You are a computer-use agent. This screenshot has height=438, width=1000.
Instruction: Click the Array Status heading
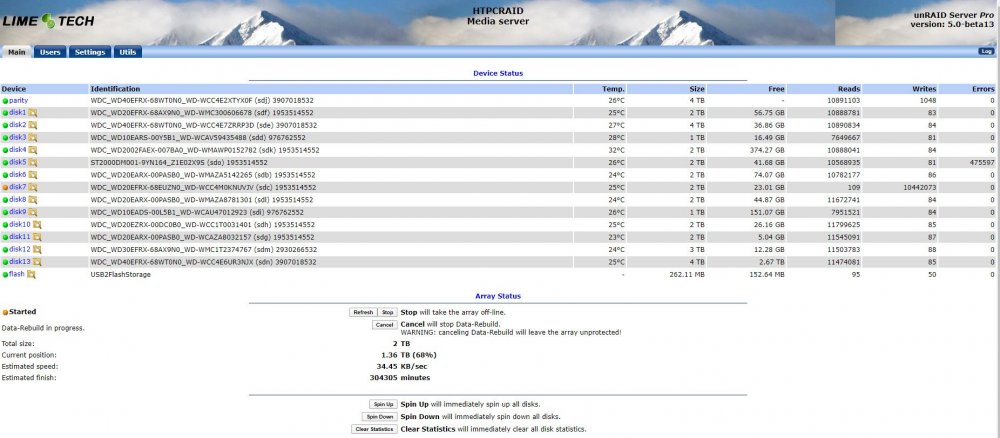[x=498, y=296]
